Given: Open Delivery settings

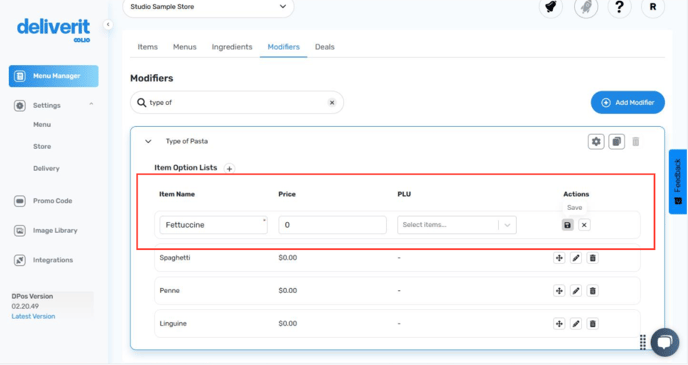Looking at the screenshot, I should coord(46,168).
